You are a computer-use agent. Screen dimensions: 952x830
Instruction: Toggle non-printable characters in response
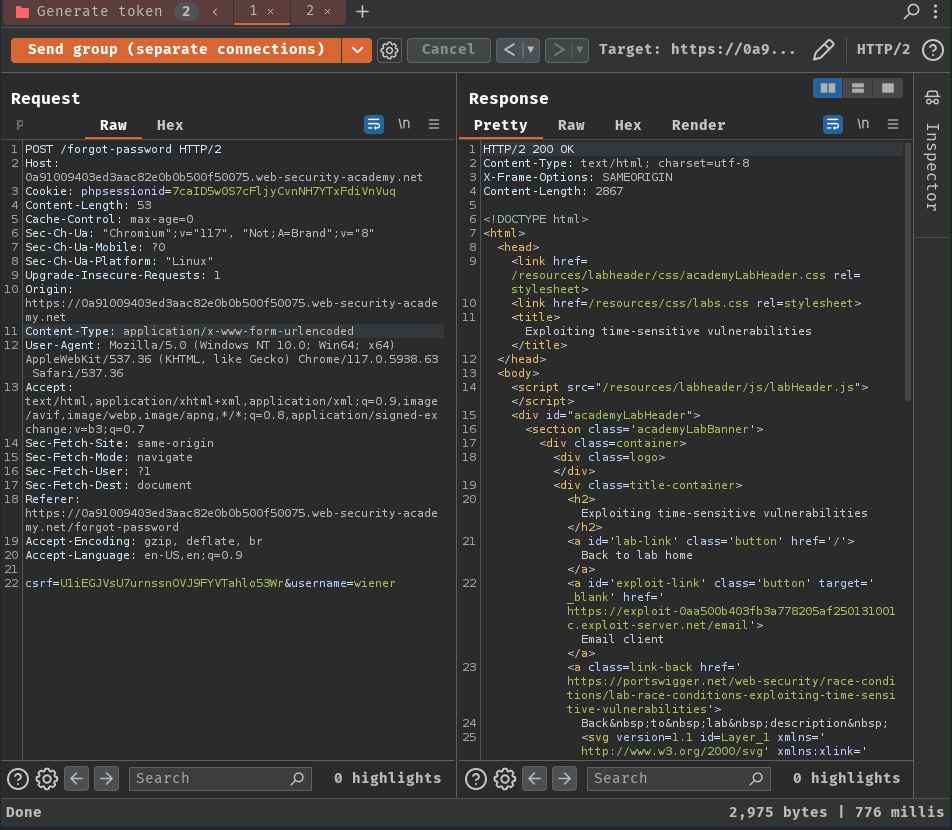863,124
